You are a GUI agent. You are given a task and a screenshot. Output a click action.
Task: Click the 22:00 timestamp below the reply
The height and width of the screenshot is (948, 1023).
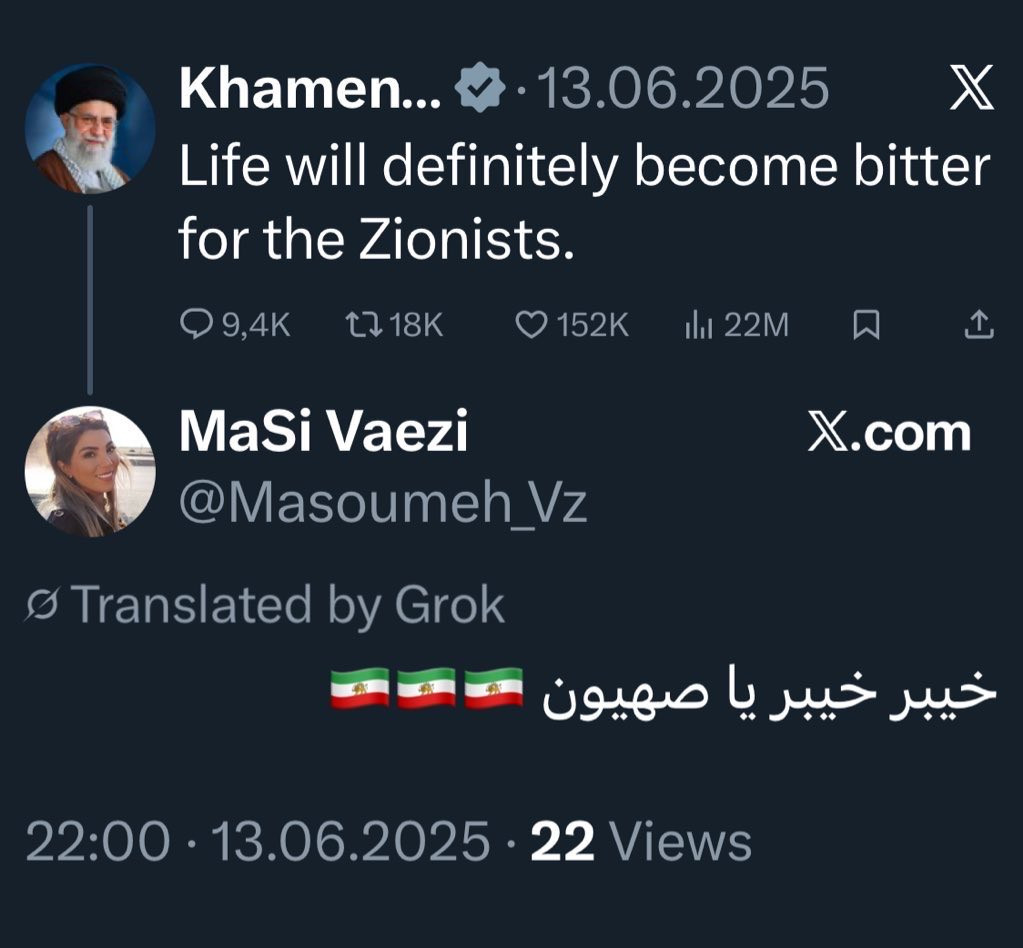[x=98, y=841]
